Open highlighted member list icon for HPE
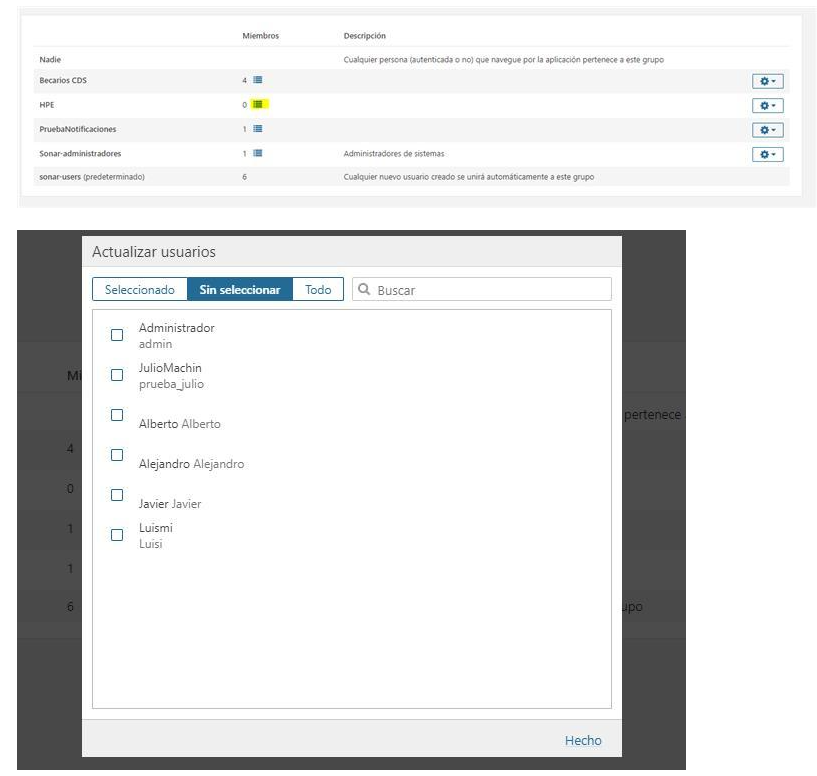The image size is (817, 776). pyautogui.click(x=258, y=104)
